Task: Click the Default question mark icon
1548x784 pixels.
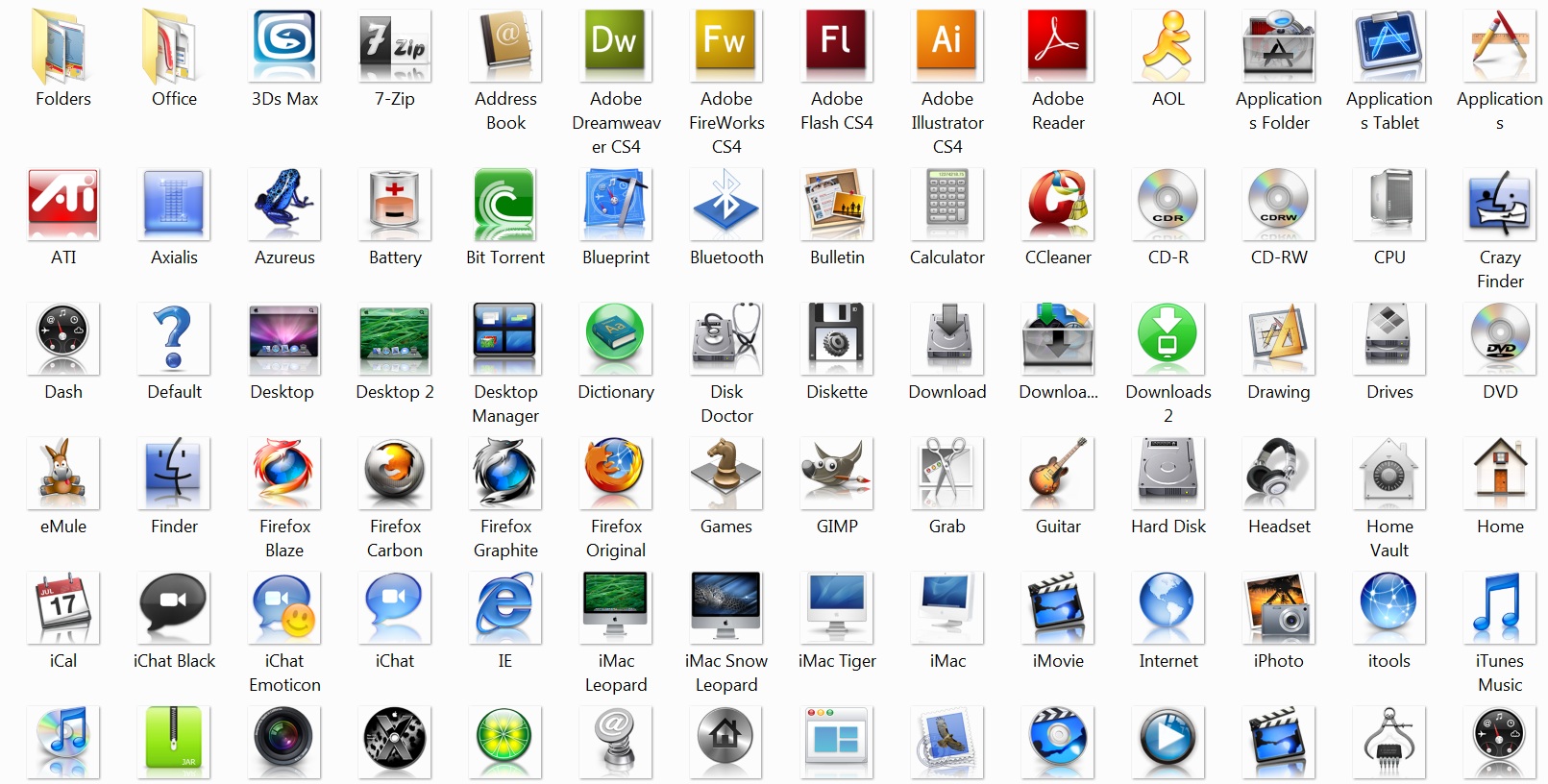Action: coord(174,338)
